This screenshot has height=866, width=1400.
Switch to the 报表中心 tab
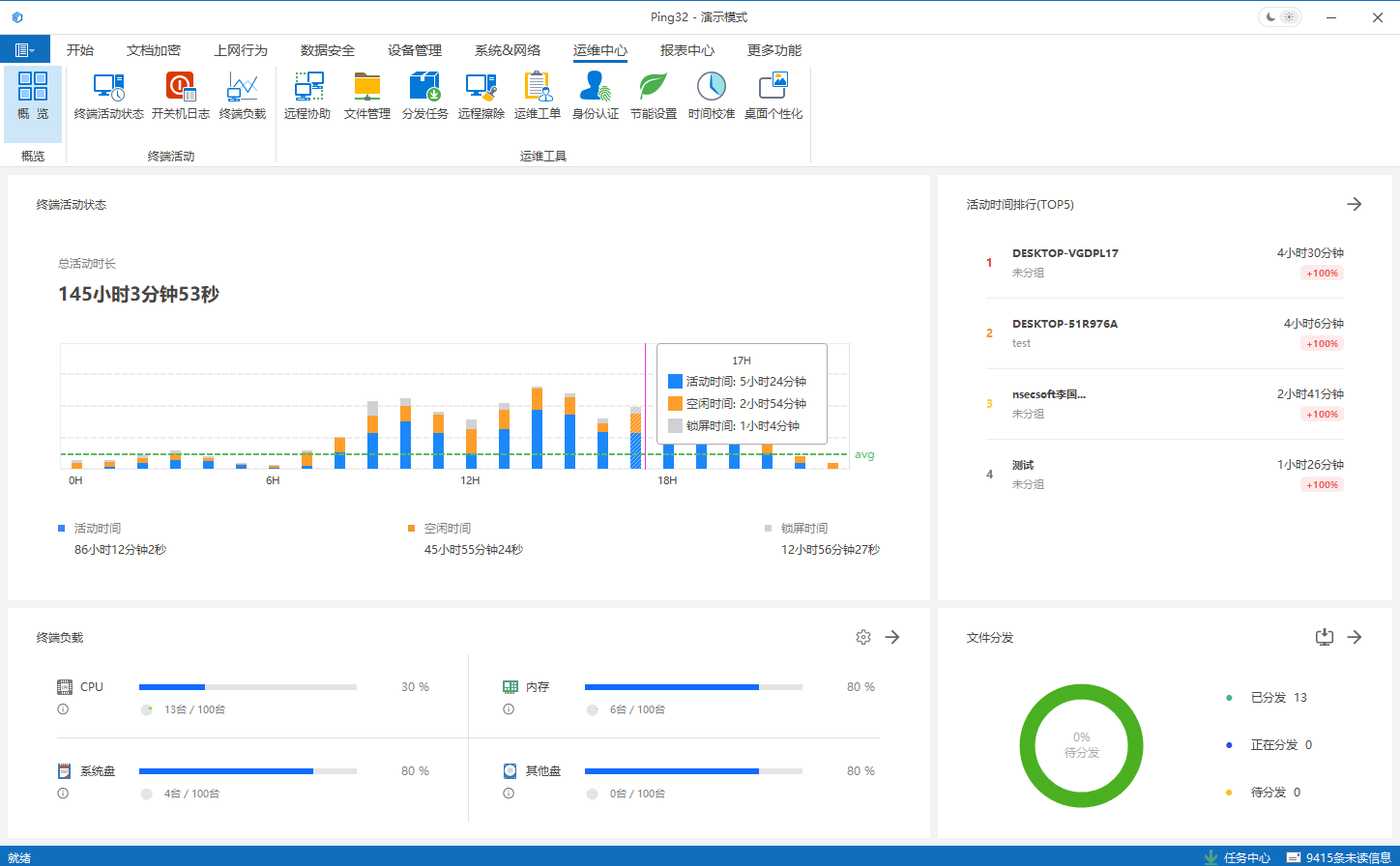coord(686,50)
